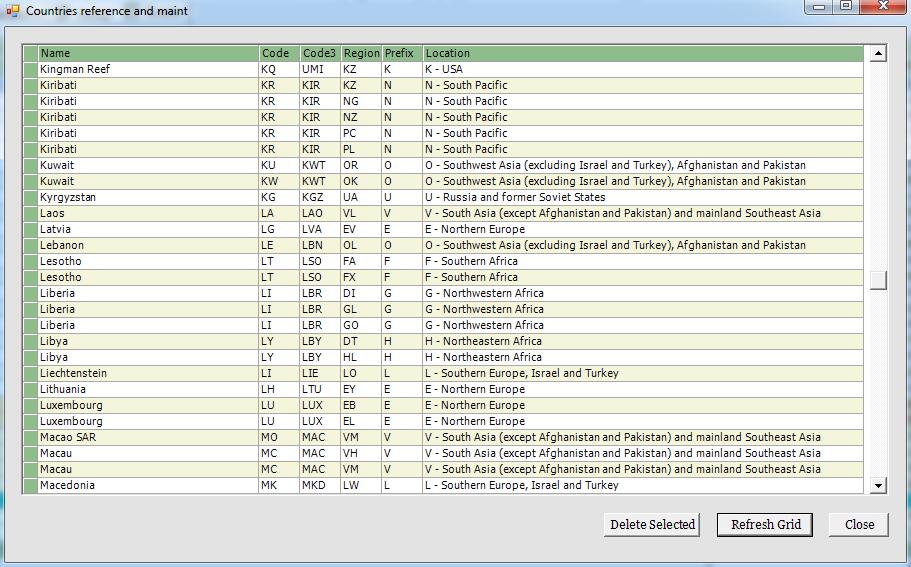Select row header of Macedonia row
911x567 pixels.
click(30, 485)
